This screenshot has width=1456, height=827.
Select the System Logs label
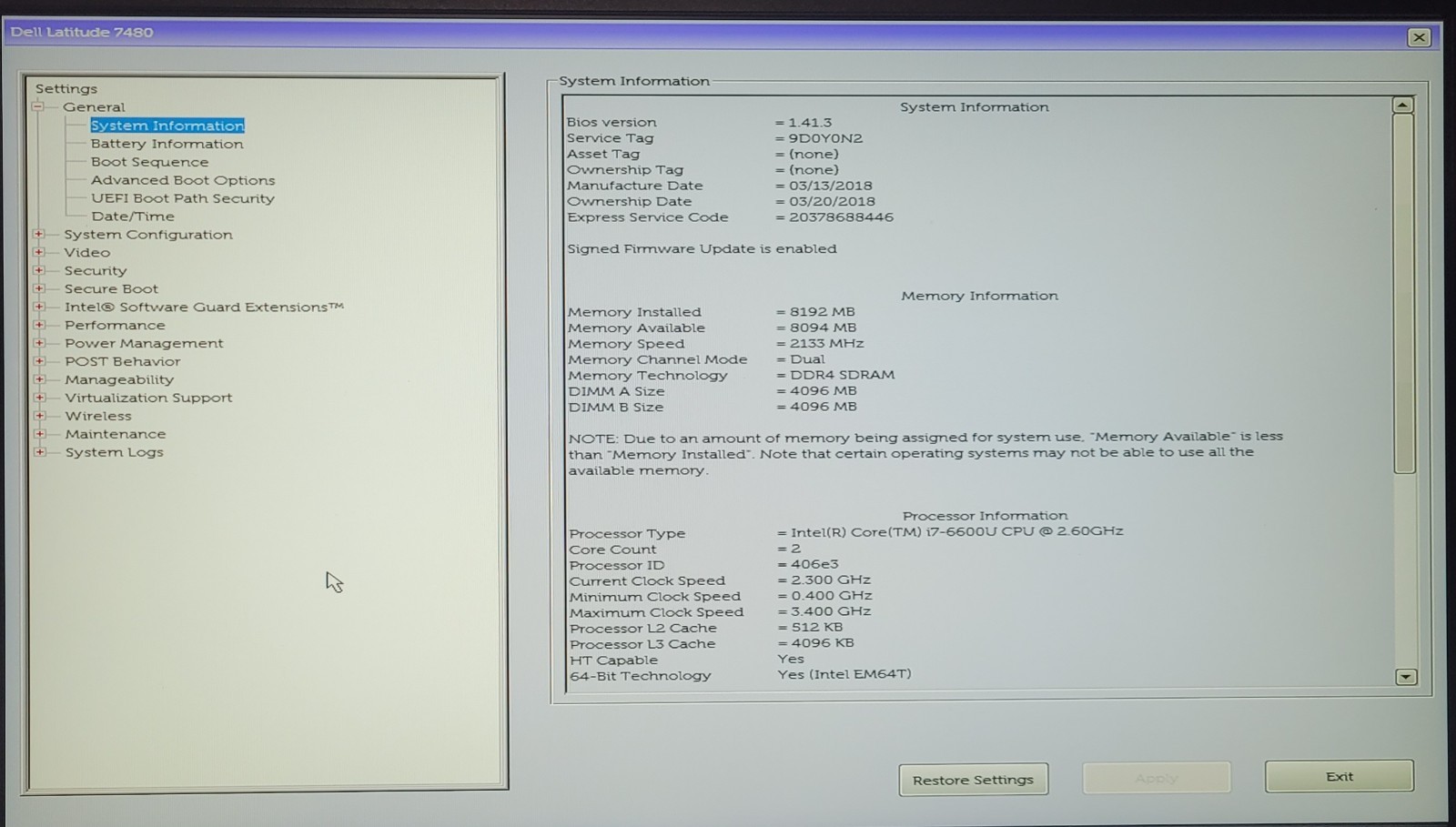(x=115, y=453)
